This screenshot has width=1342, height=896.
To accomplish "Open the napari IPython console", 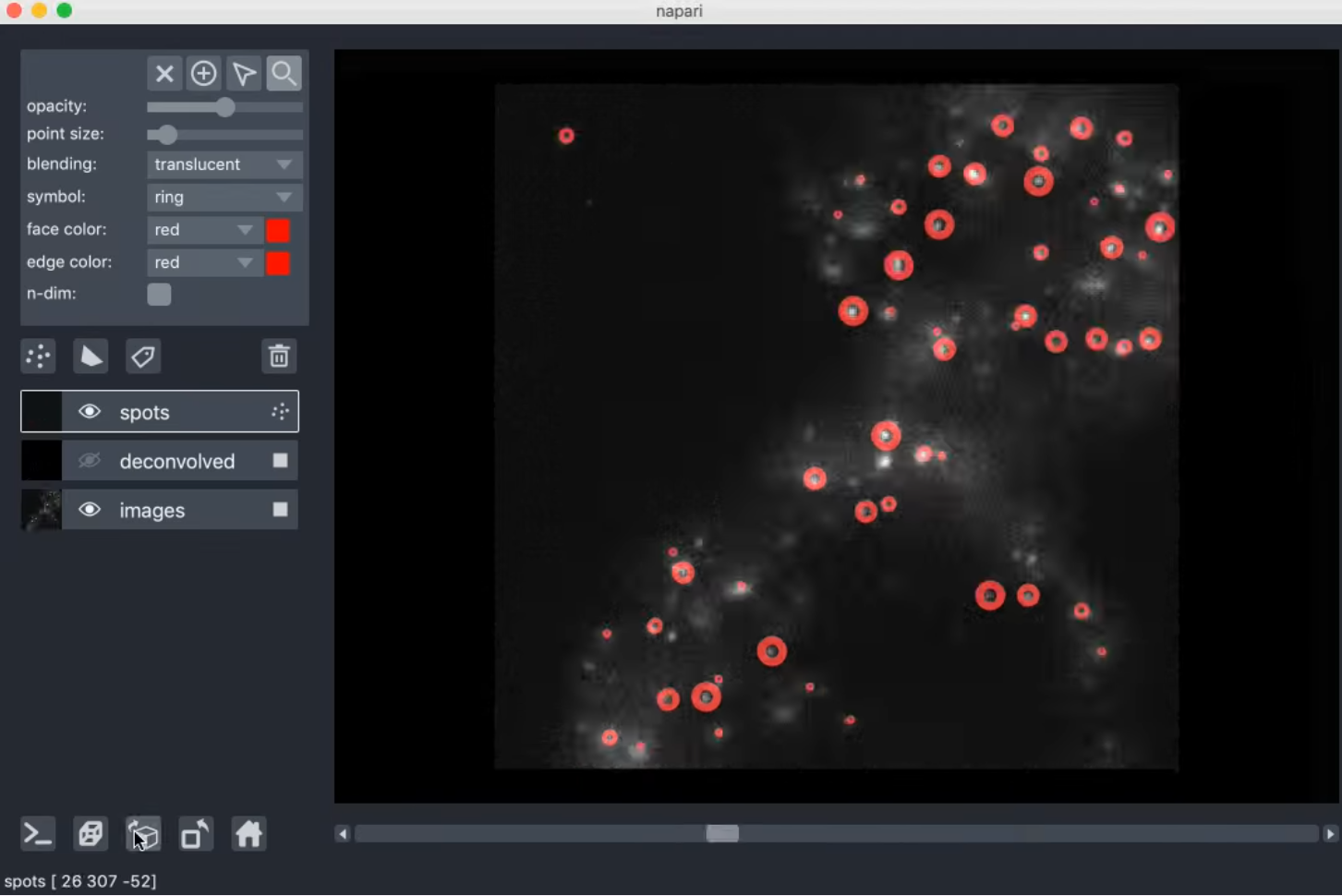I will 38,833.
